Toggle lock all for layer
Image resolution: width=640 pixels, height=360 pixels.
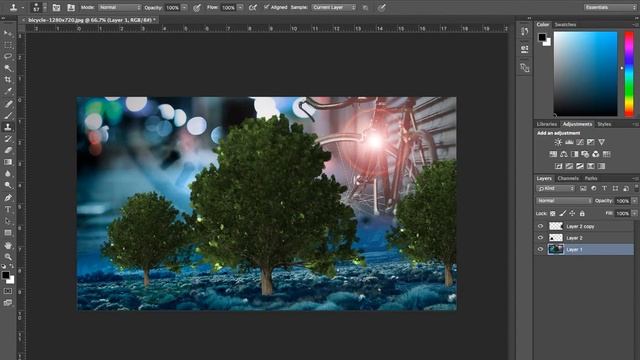(582, 213)
